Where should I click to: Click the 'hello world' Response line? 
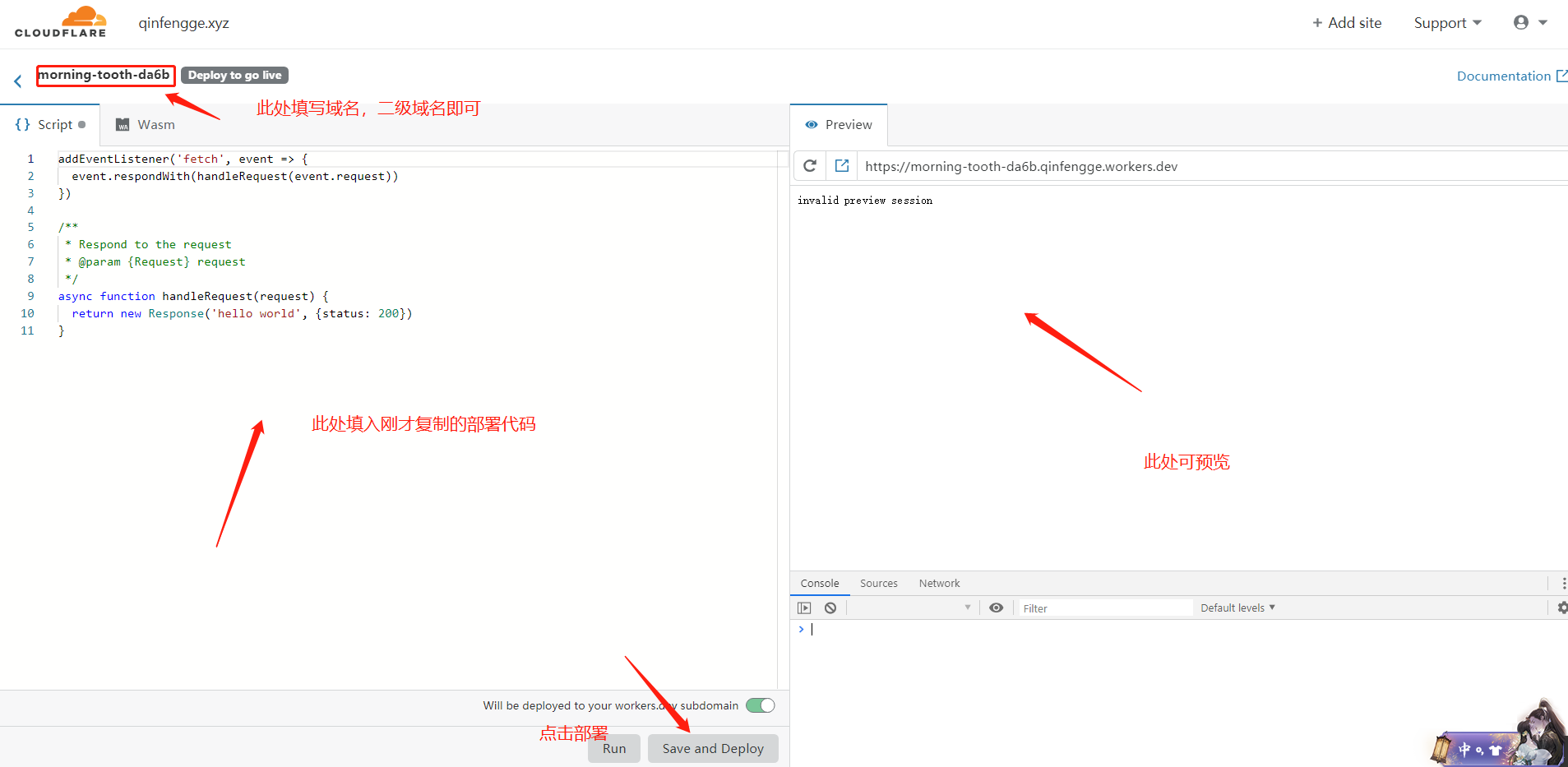click(x=242, y=313)
